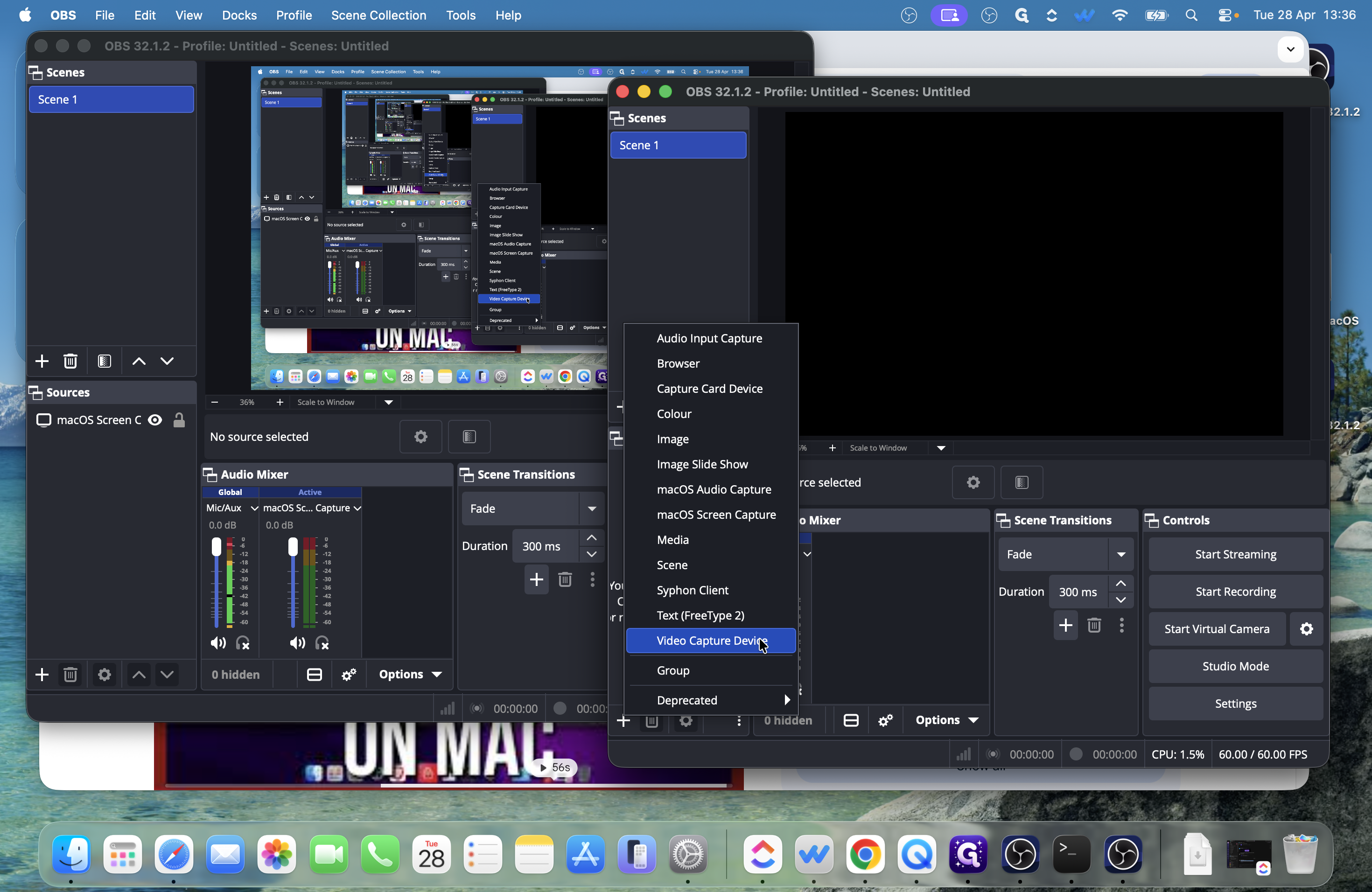
Task: Open Settings from the Controls dock
Action: click(x=1235, y=704)
